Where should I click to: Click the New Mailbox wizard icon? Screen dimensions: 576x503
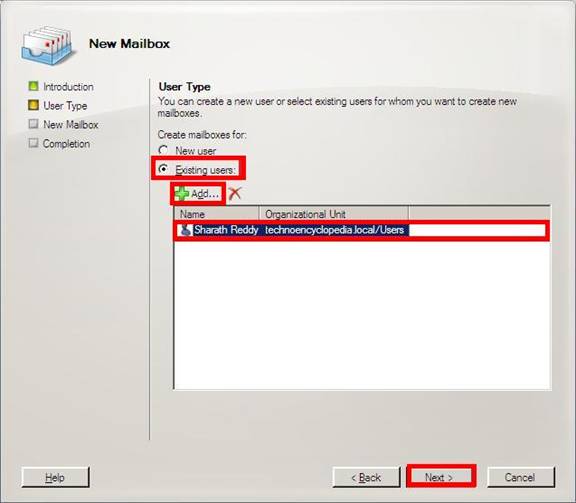click(x=47, y=44)
